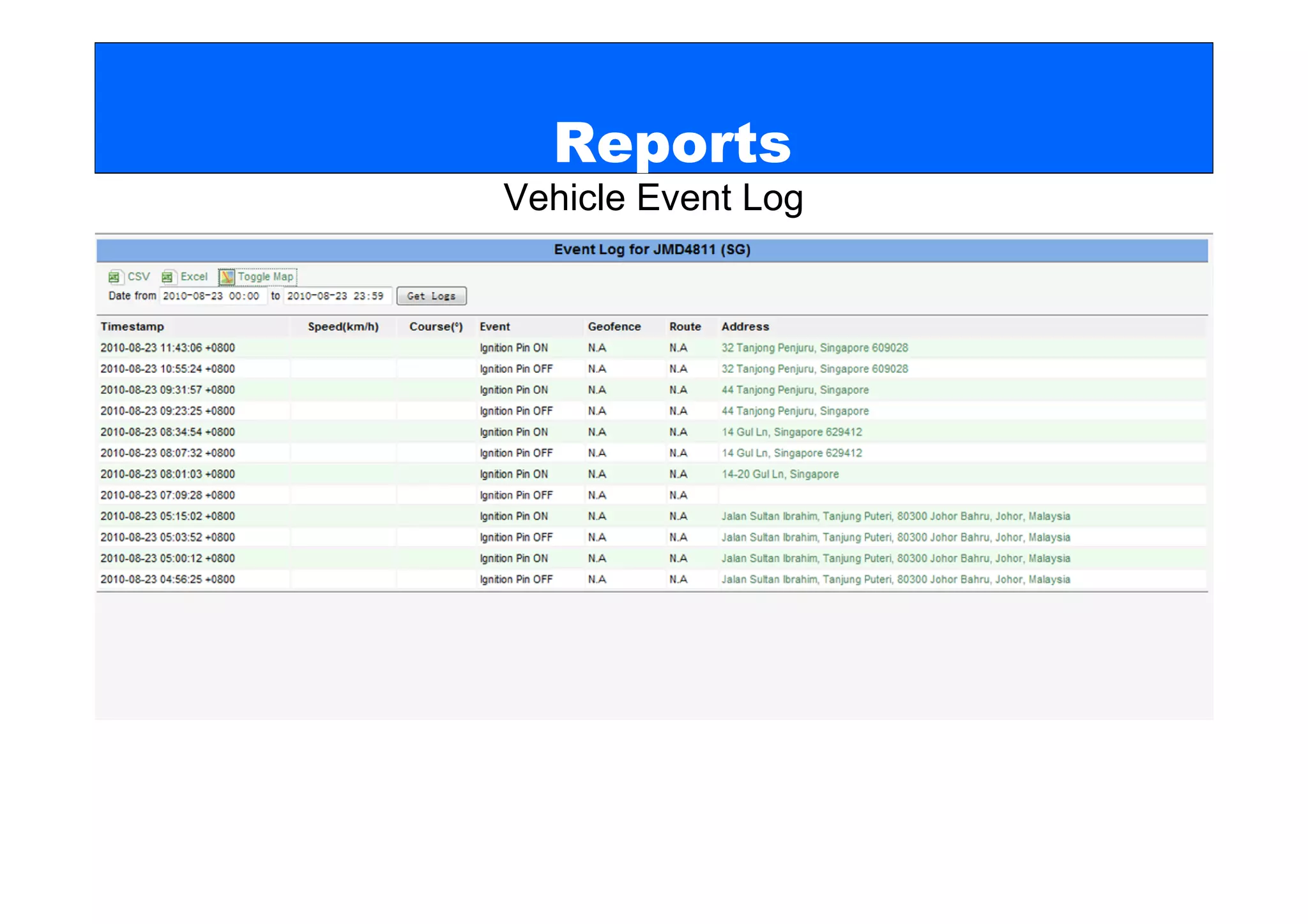Click Ignition Pin ON event at 08:01:03
The width and height of the screenshot is (1308, 924).
pyautogui.click(x=514, y=474)
